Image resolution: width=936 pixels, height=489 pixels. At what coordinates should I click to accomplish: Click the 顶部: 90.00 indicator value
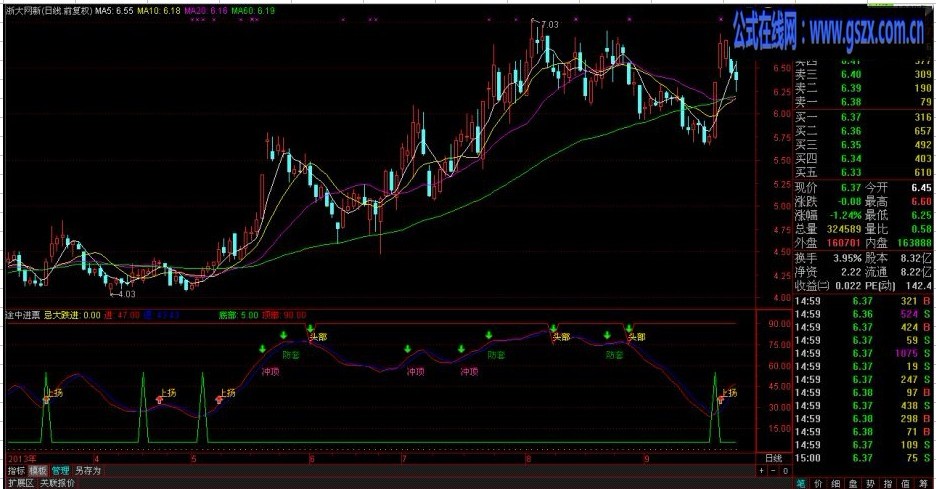284,315
